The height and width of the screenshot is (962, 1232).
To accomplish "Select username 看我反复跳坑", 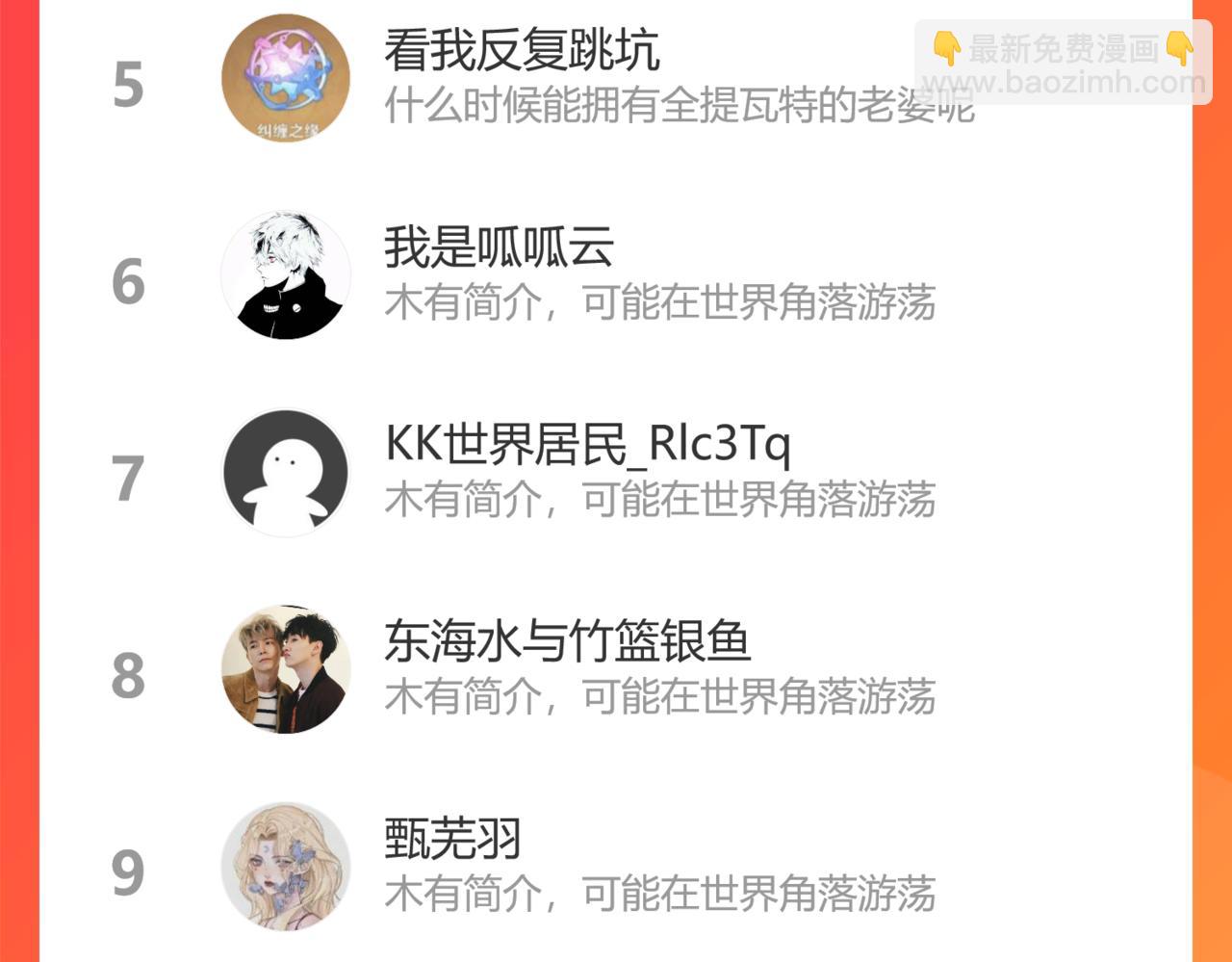I will tap(522, 49).
